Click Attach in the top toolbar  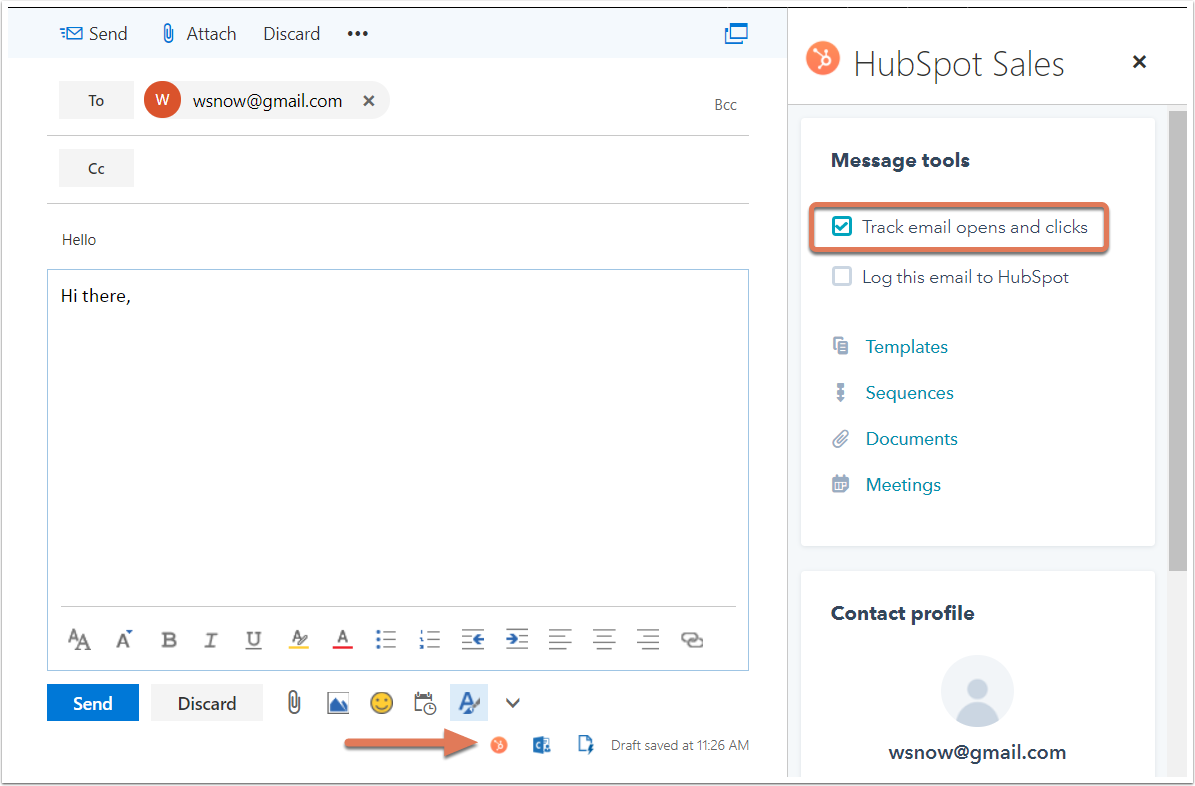coord(199,34)
